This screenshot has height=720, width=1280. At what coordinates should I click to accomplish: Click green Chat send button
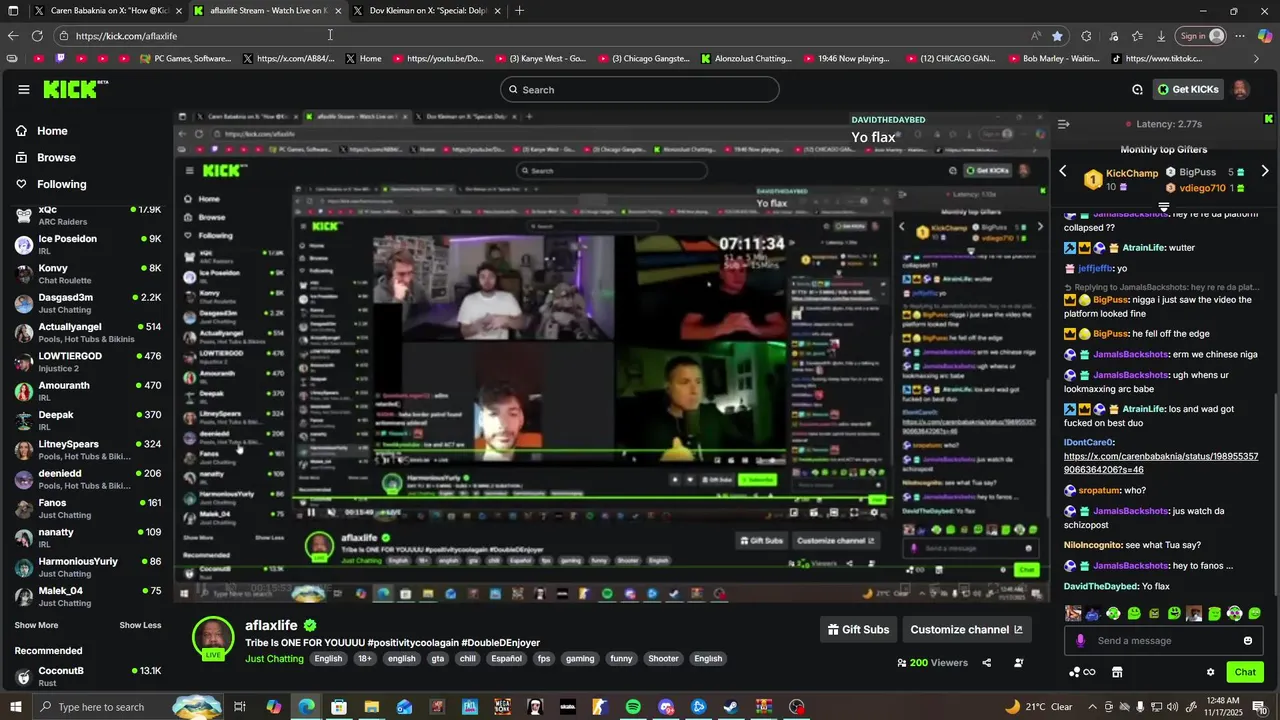coord(1245,672)
